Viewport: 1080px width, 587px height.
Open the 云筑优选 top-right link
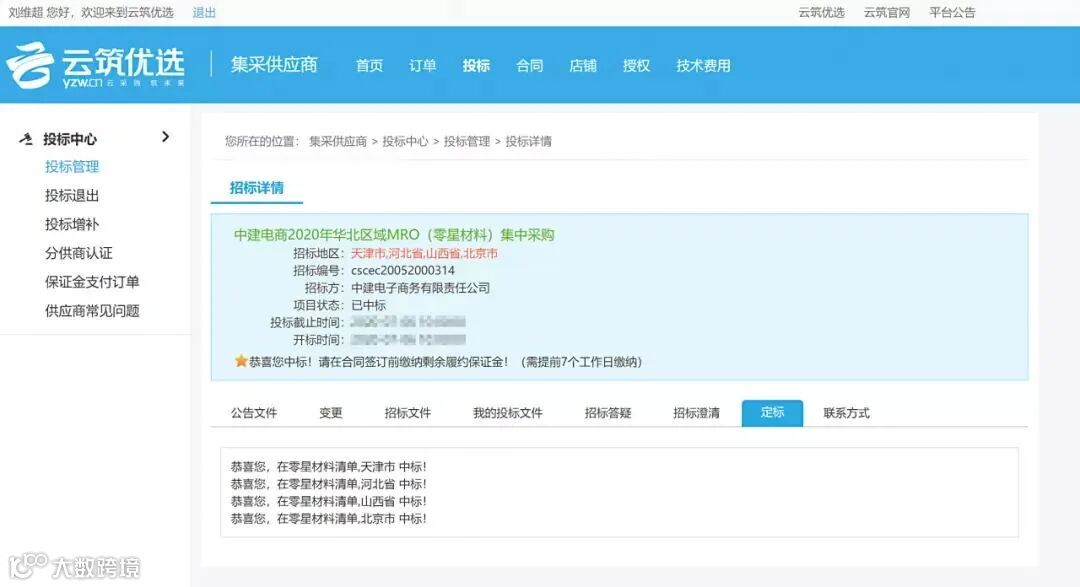(x=821, y=12)
